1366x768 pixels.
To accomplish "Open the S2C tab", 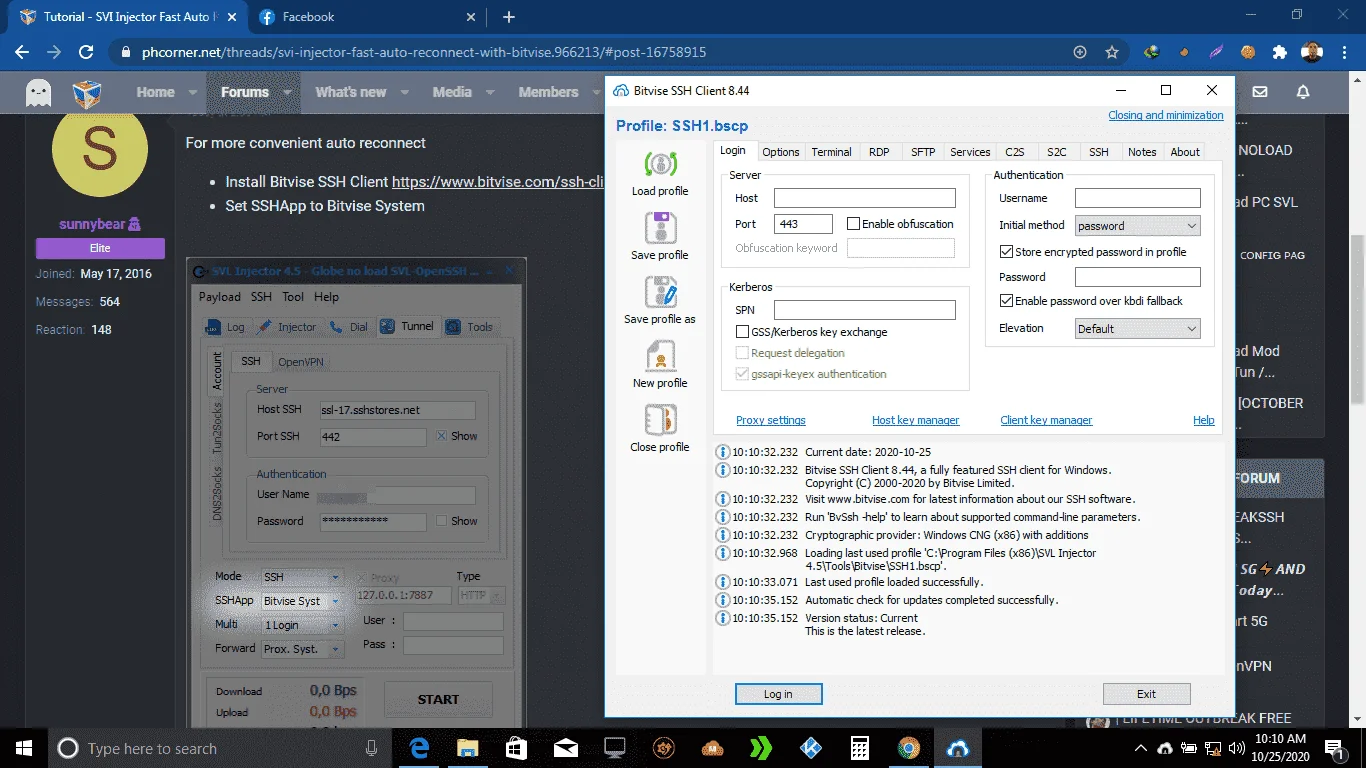I will click(1057, 152).
